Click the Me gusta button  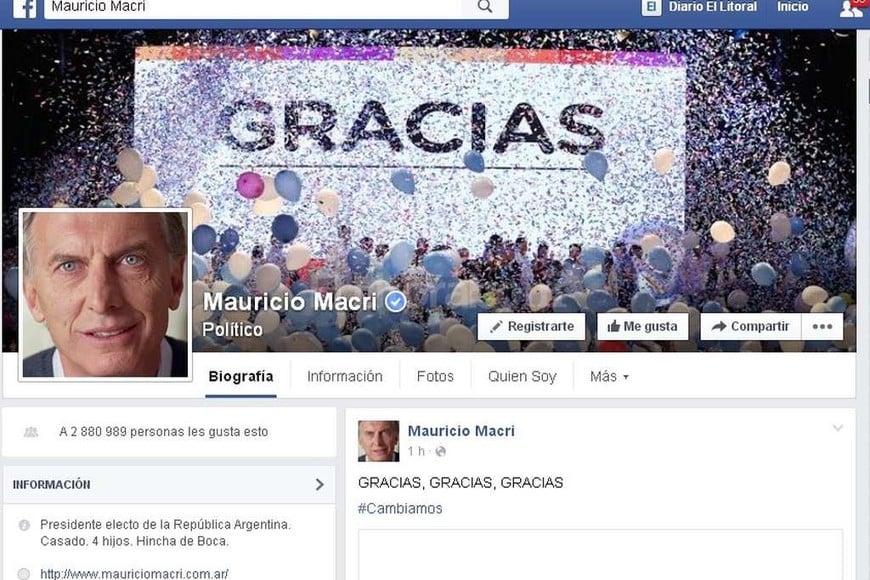pos(643,326)
